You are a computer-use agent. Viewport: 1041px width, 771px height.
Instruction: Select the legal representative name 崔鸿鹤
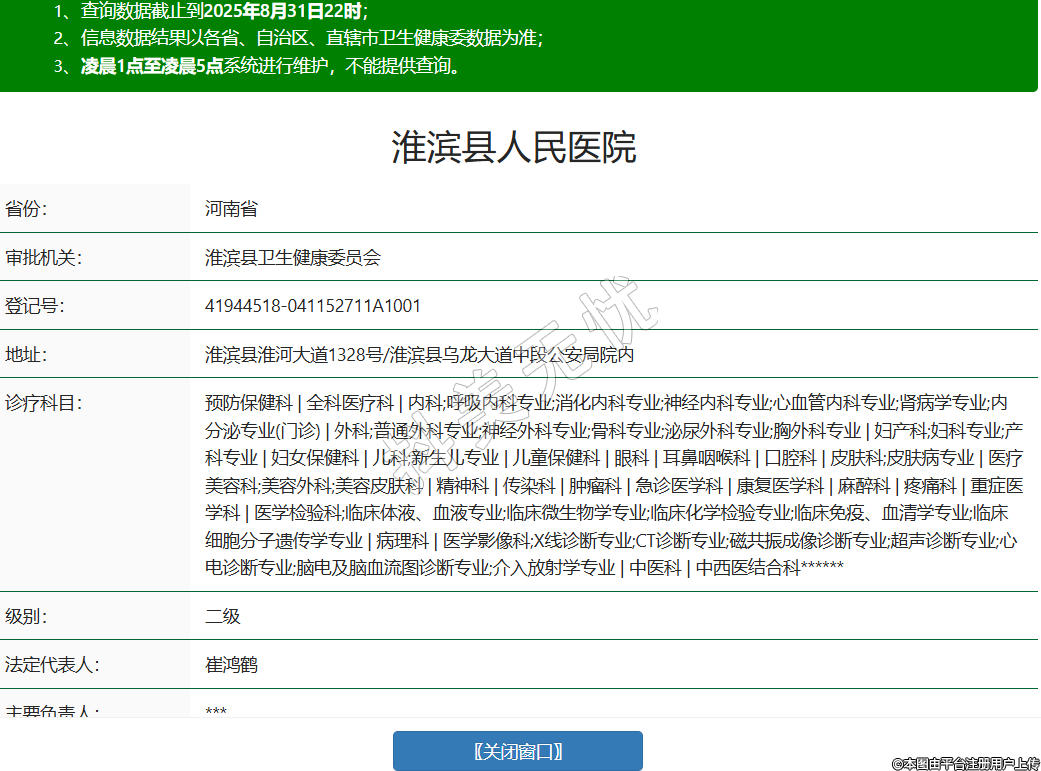(x=231, y=664)
